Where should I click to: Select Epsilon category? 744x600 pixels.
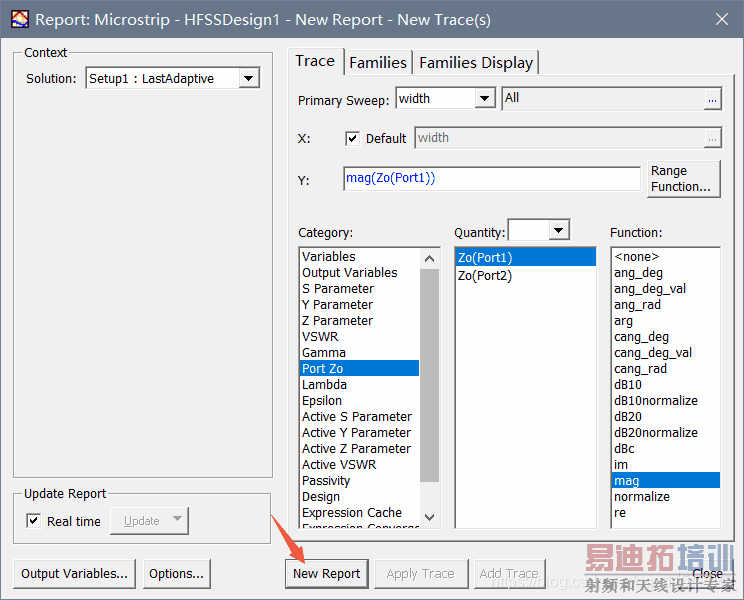[x=359, y=401]
